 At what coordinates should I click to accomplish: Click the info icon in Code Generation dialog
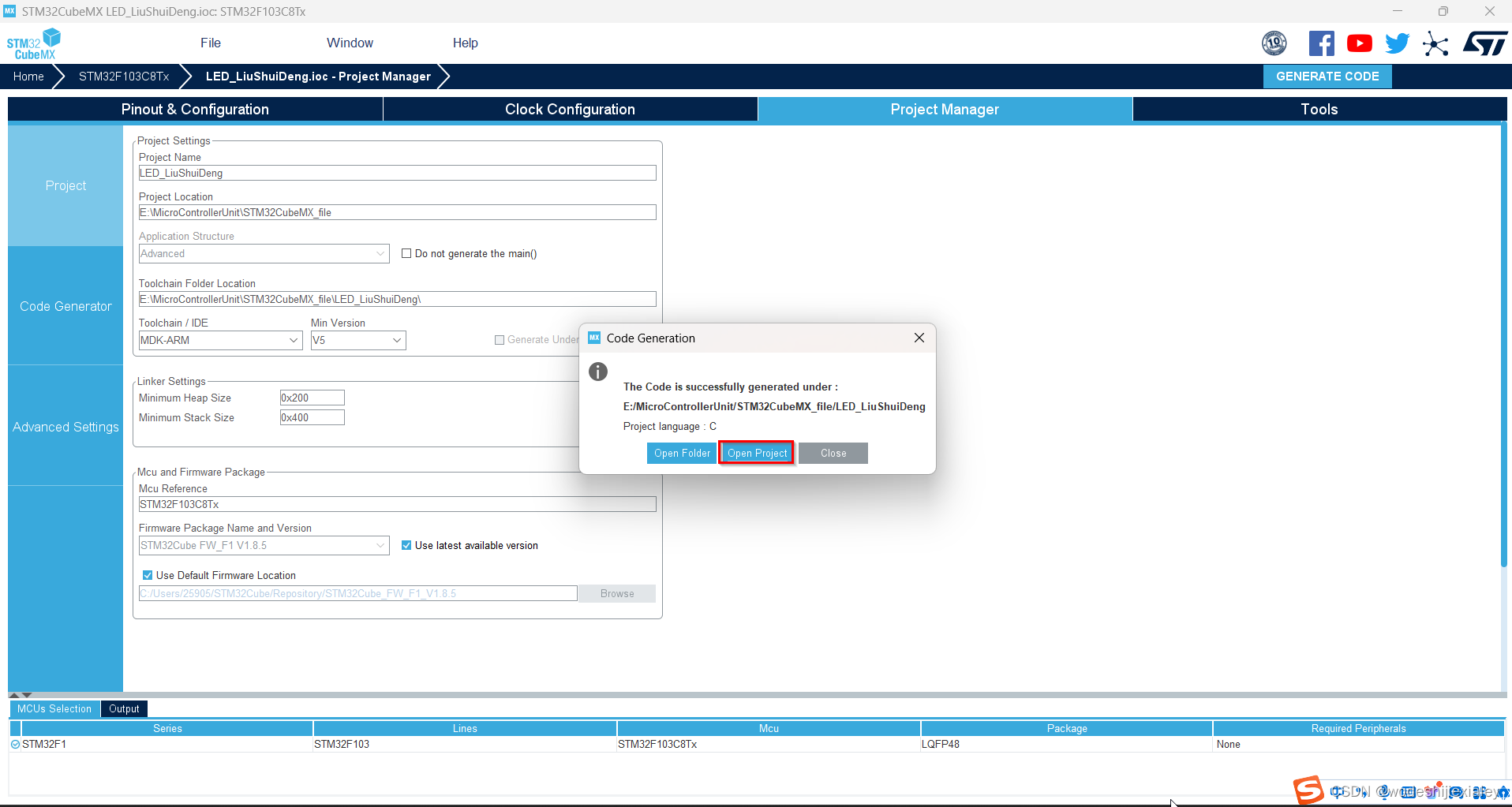(x=598, y=372)
